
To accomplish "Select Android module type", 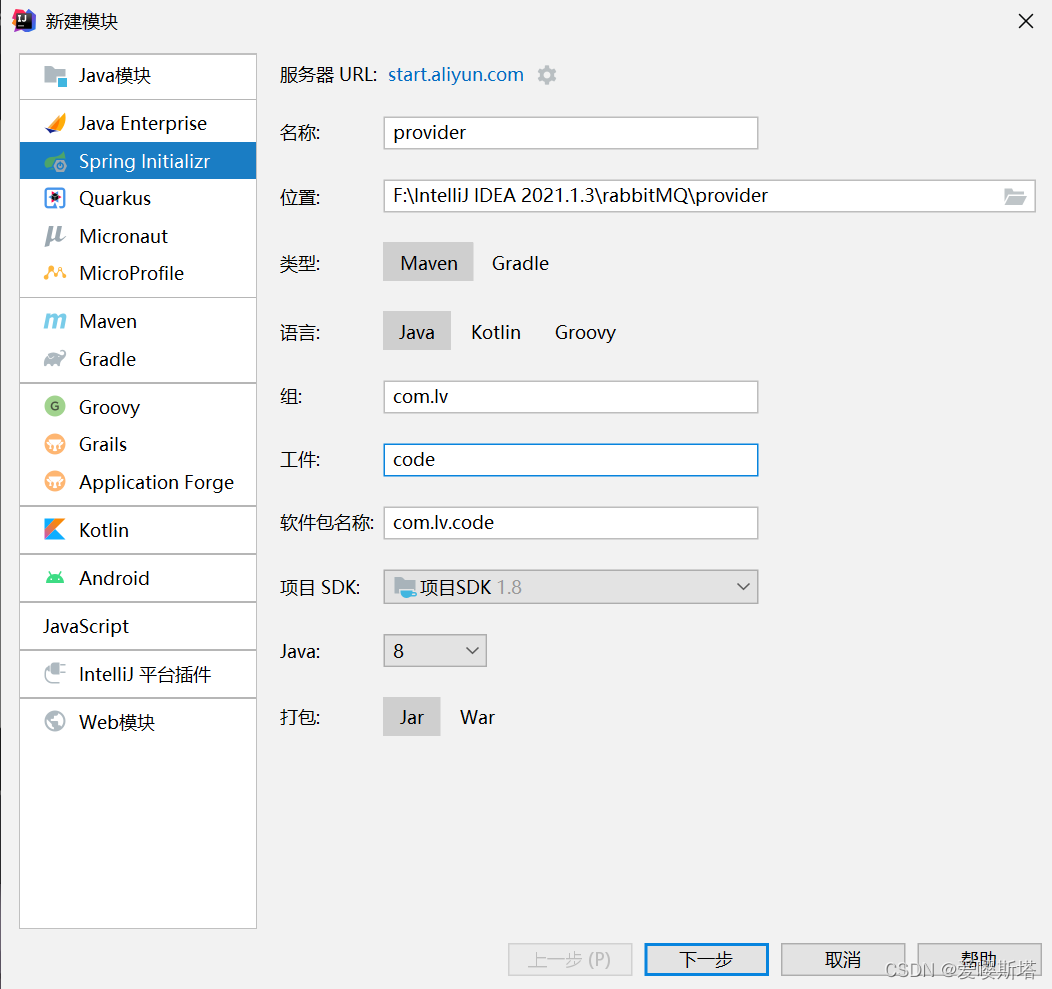I will coord(138,578).
